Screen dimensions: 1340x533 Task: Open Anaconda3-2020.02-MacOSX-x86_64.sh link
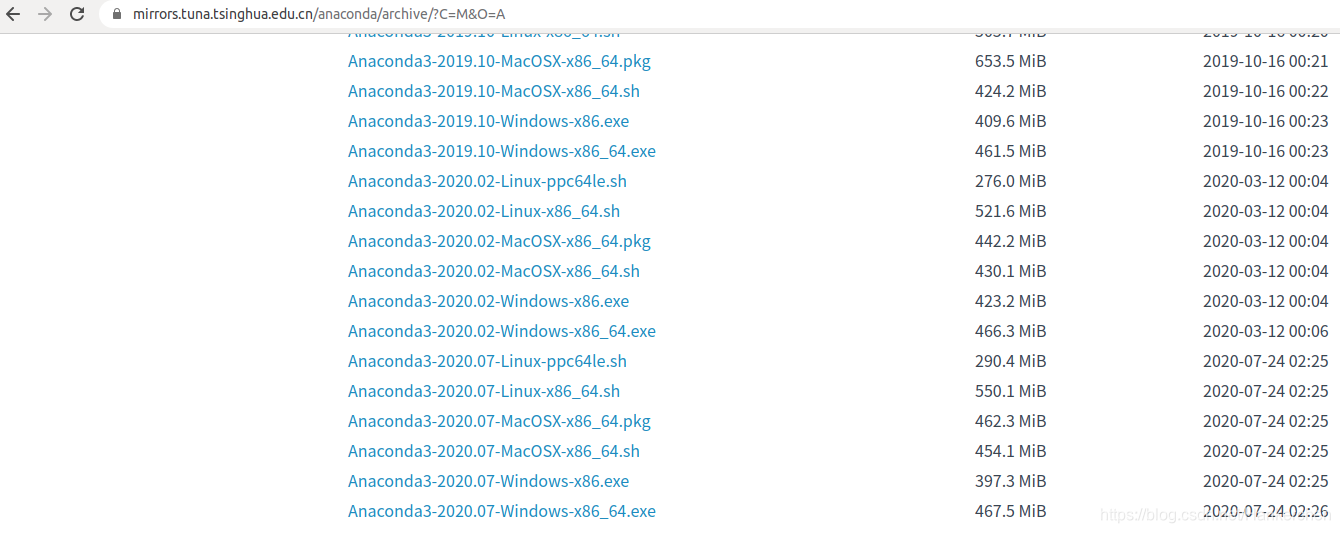click(x=494, y=271)
